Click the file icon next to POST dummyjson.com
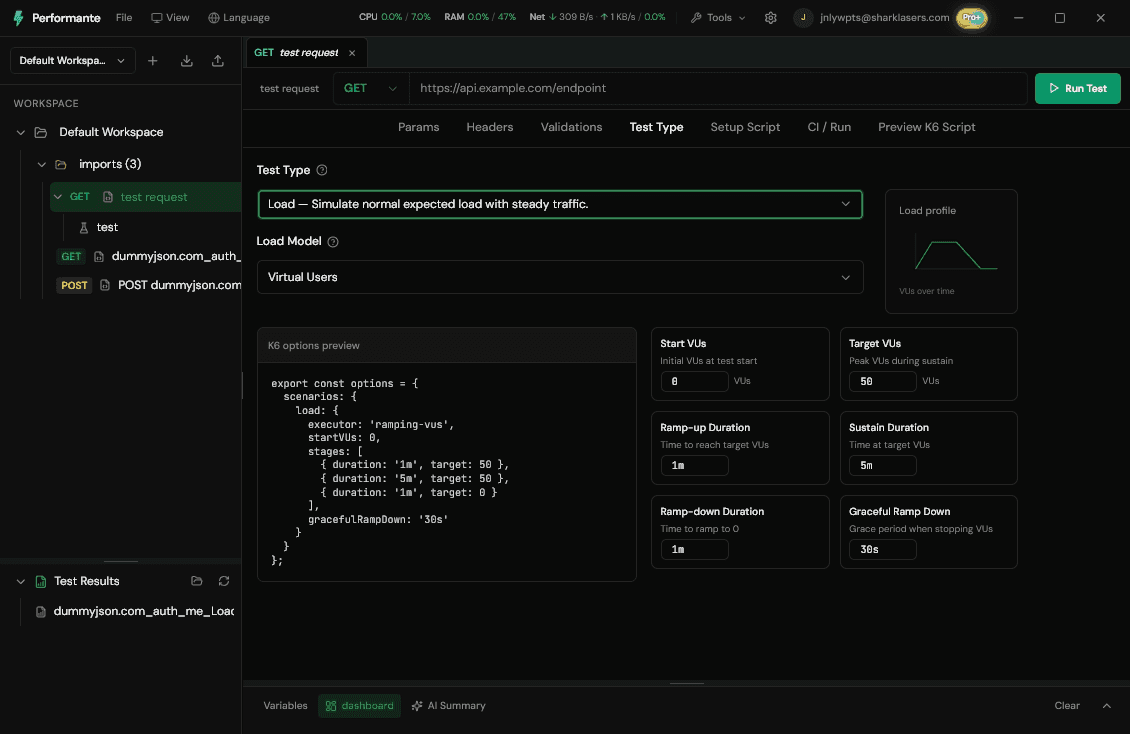 pos(105,285)
